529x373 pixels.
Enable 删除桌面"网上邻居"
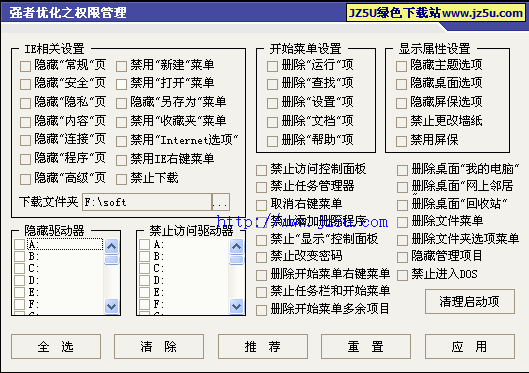[x=402, y=187]
